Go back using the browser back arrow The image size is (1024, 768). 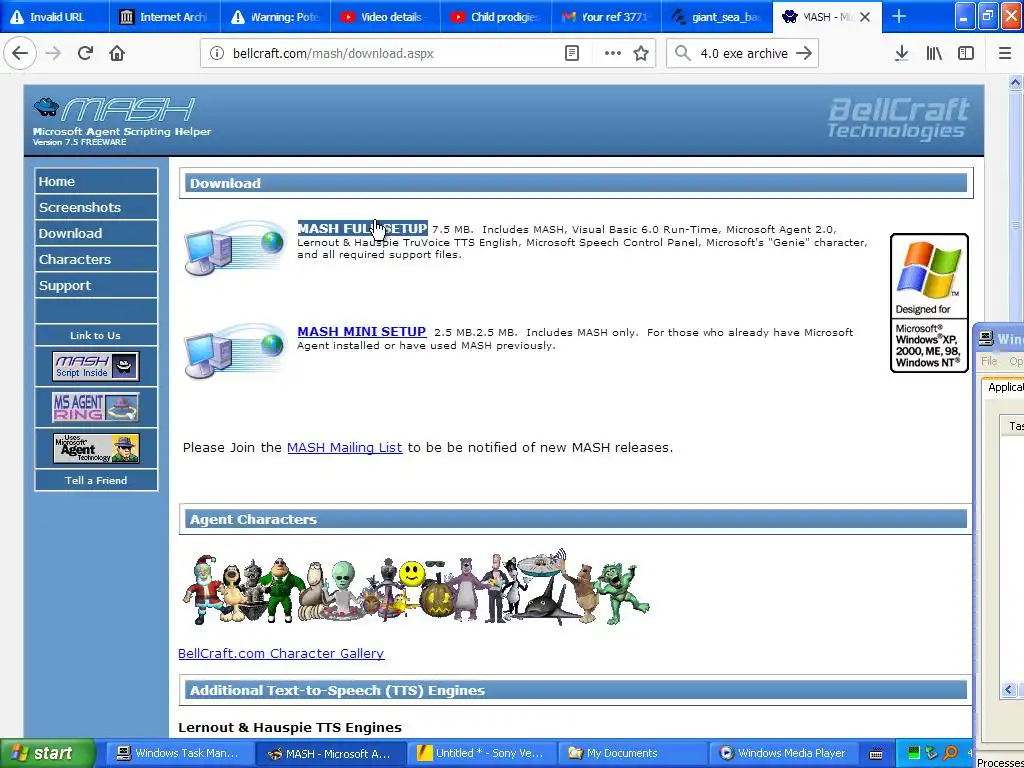click(20, 54)
